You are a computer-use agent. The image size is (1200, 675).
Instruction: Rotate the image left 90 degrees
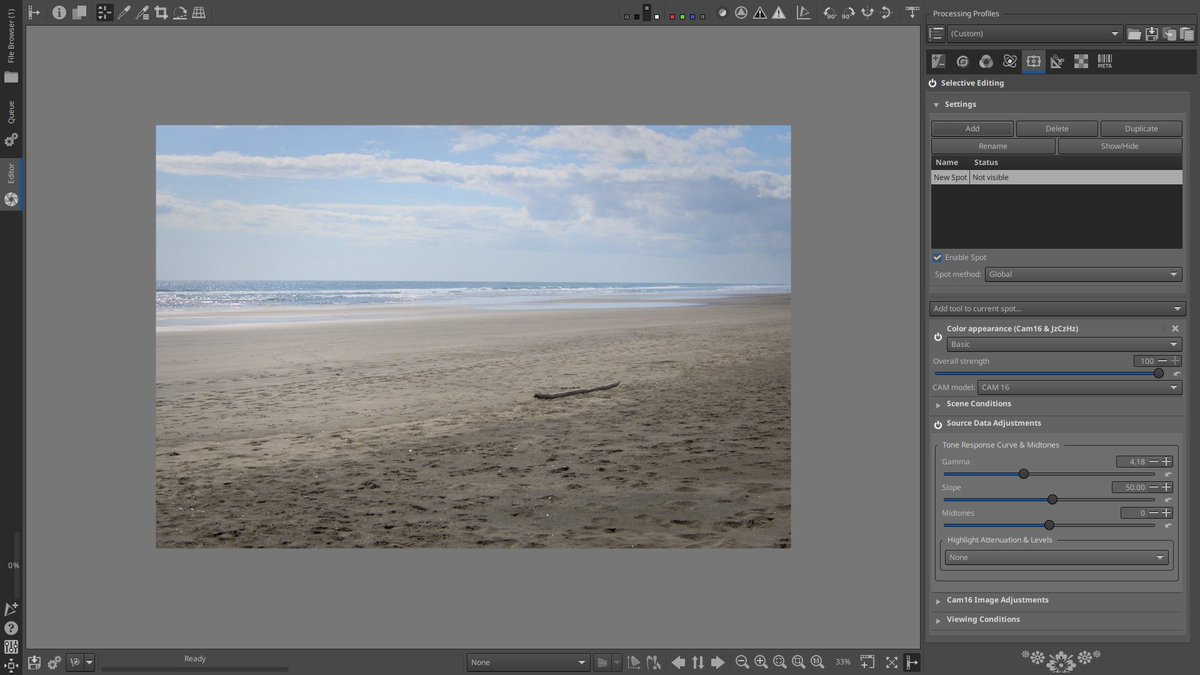830,13
